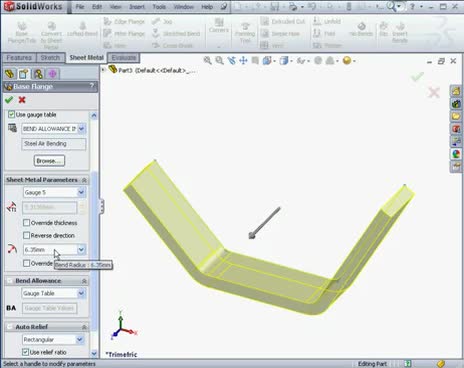
Task: Cancel Base Flange with red X
Action: point(22,100)
